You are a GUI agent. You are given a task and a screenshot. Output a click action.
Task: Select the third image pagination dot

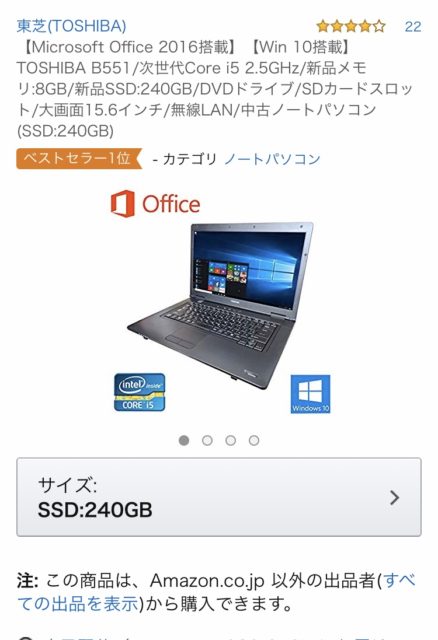click(x=231, y=440)
